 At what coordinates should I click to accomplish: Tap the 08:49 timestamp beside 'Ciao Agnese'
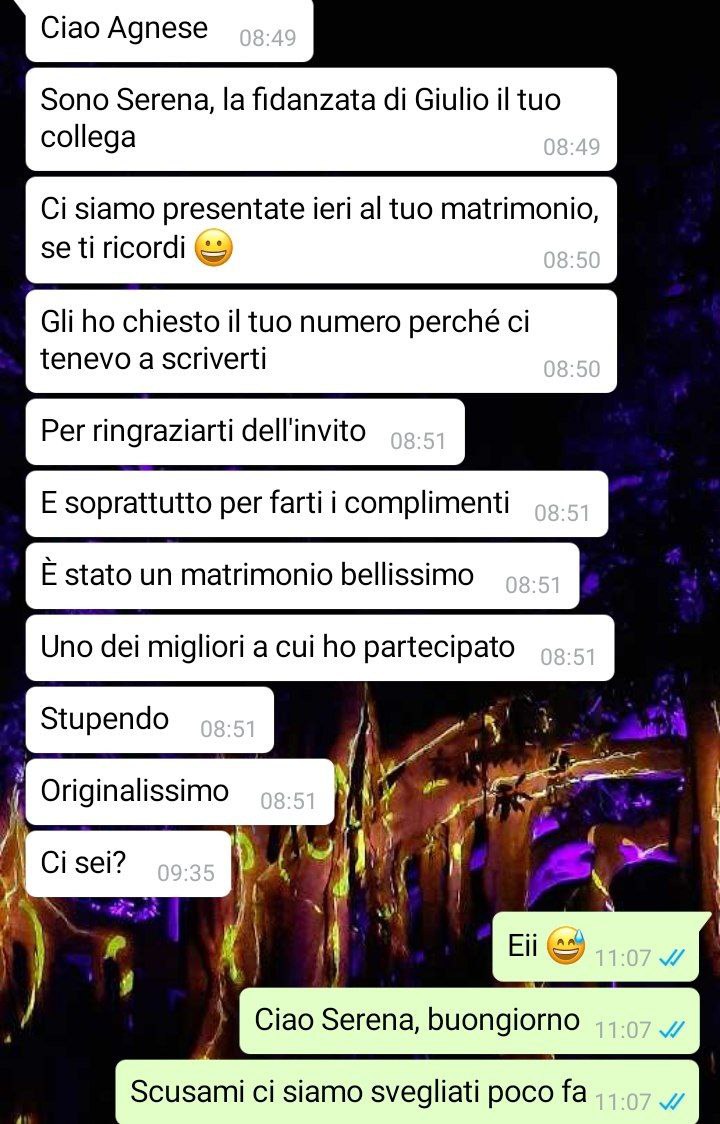point(267,38)
